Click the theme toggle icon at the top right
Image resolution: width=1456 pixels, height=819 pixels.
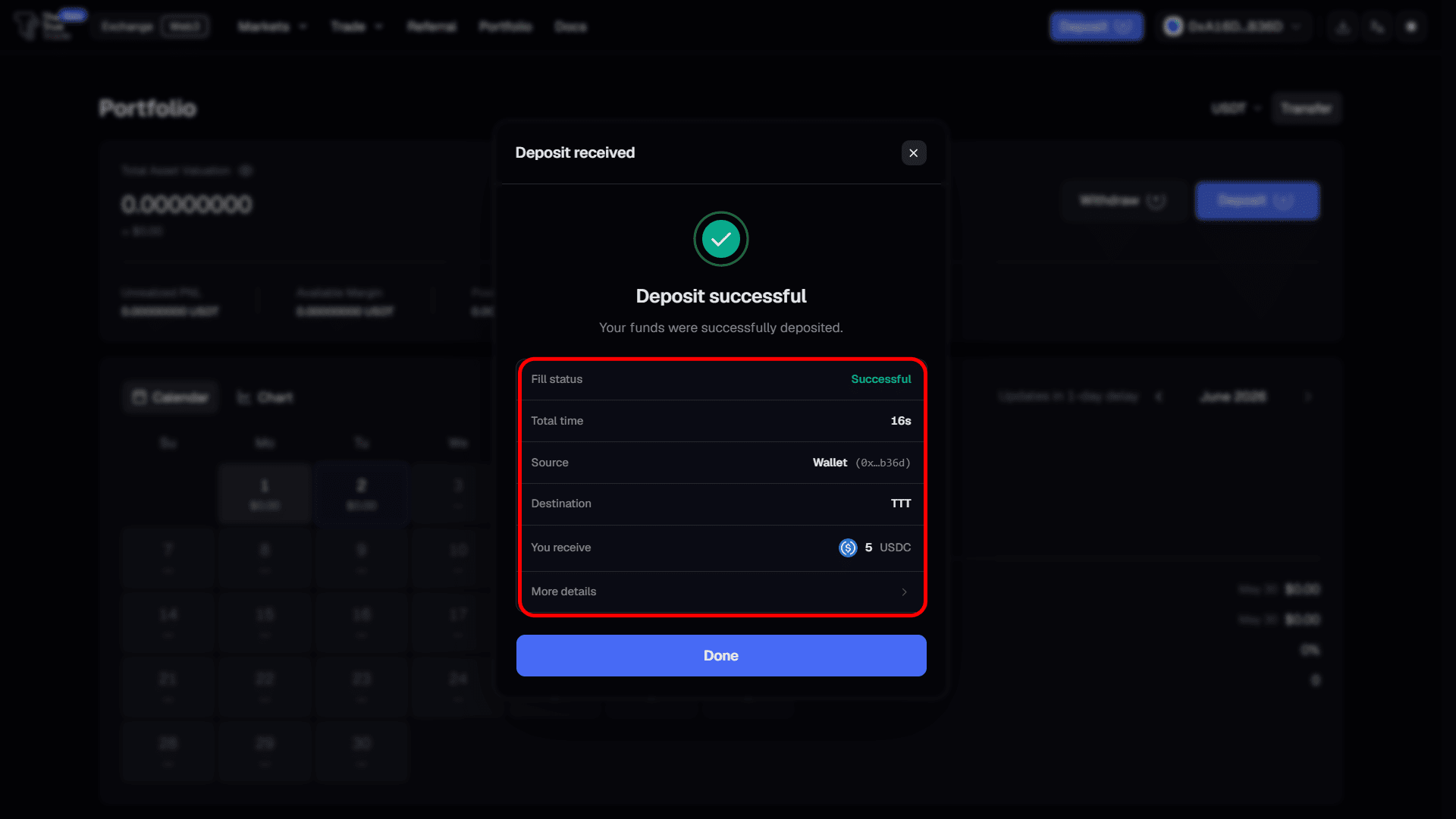pos(1411,27)
